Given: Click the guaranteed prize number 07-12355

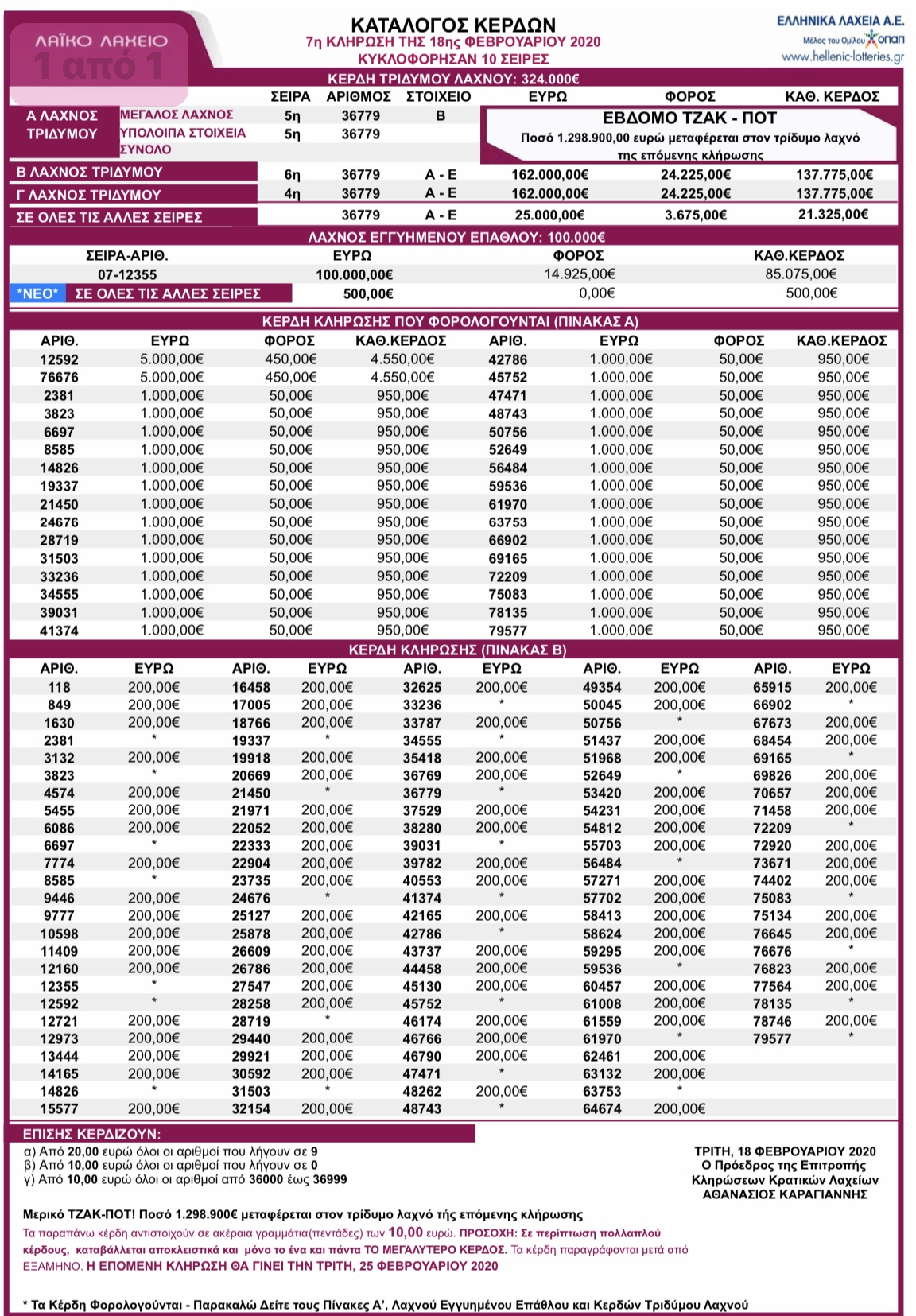Looking at the screenshot, I should (x=127, y=274).
